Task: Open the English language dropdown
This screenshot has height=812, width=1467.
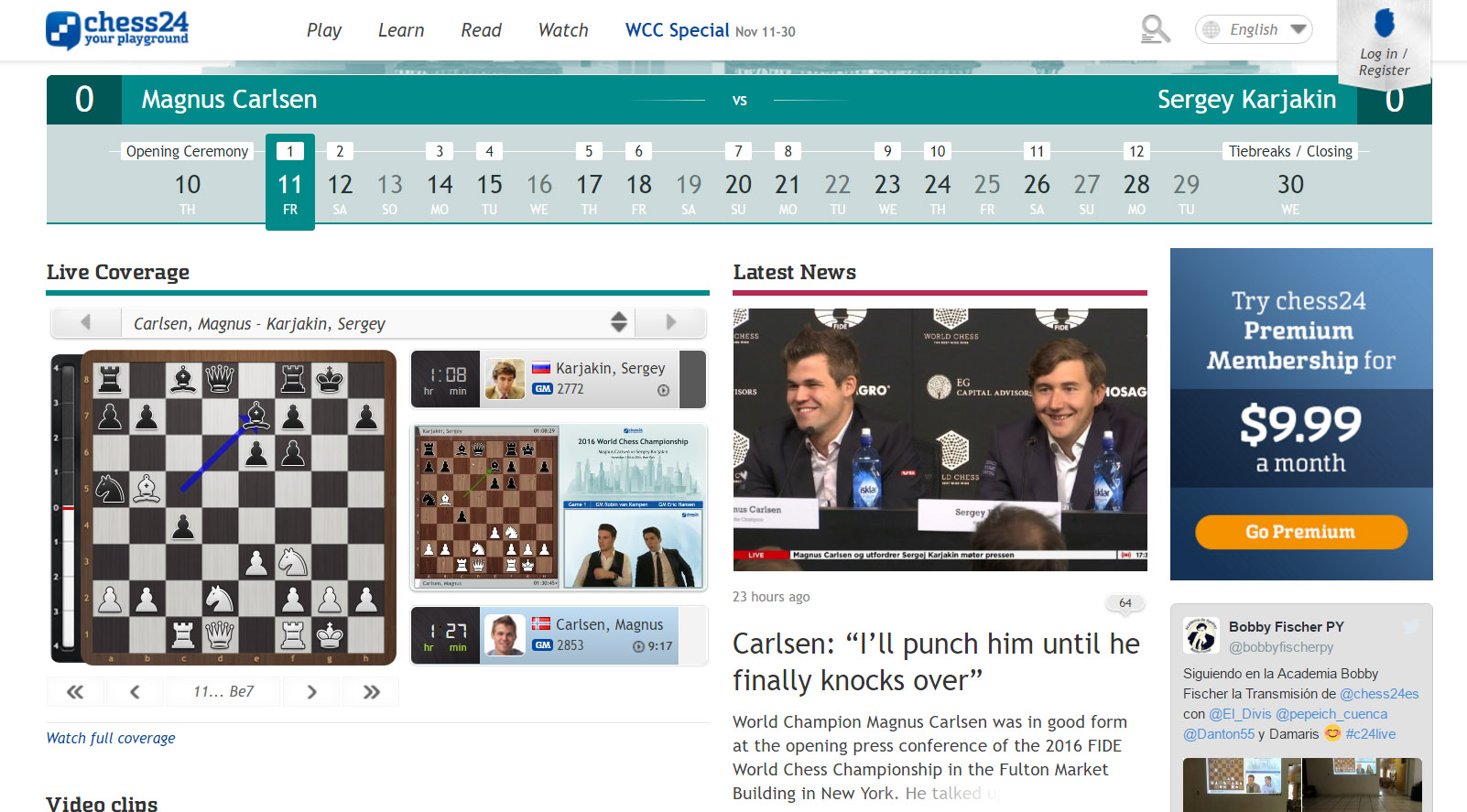Action: (1254, 29)
